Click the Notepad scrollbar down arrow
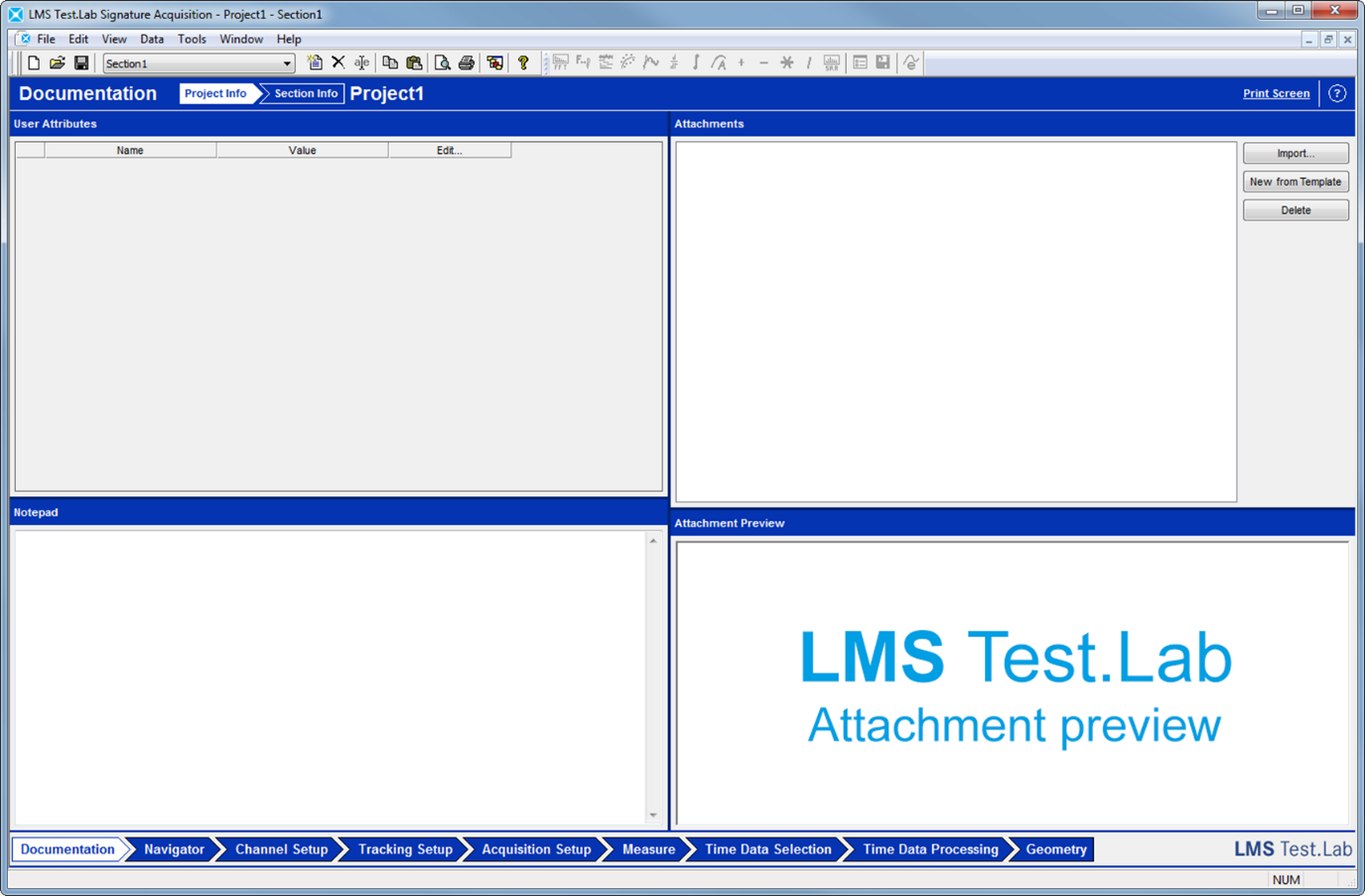 tap(653, 816)
